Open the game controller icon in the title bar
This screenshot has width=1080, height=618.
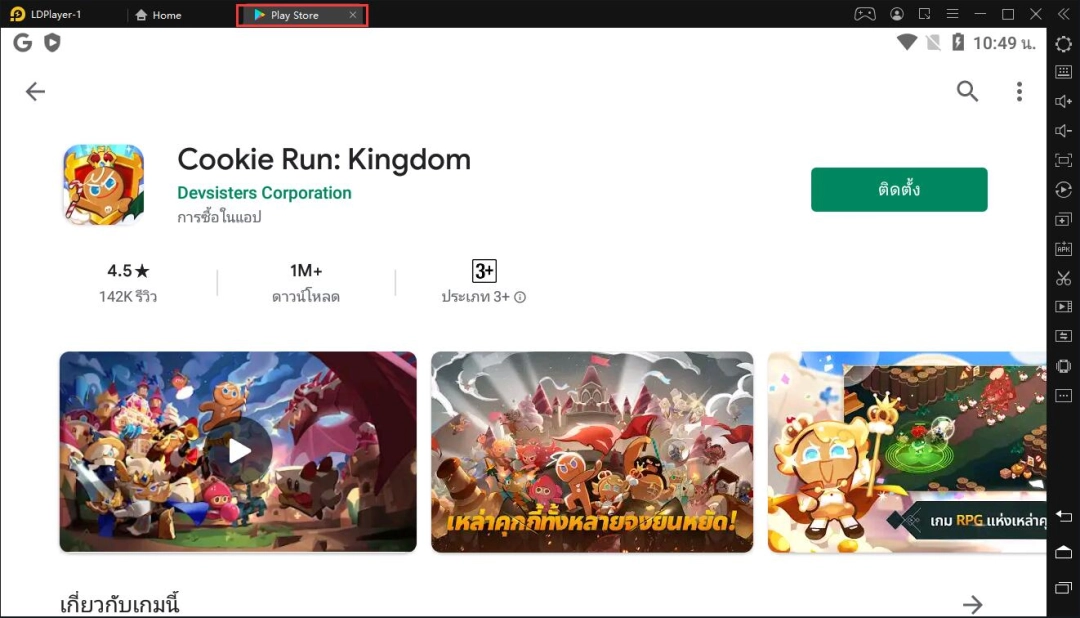(x=864, y=14)
